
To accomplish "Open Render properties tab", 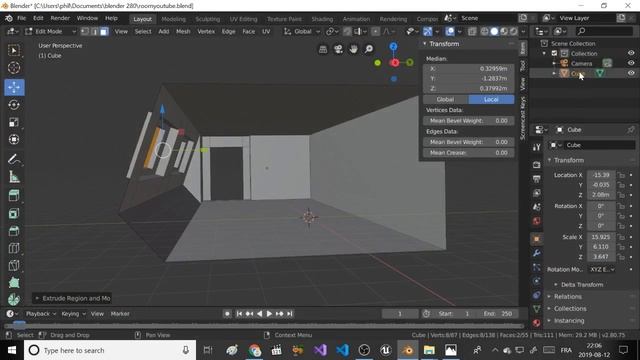I will click(x=536, y=165).
